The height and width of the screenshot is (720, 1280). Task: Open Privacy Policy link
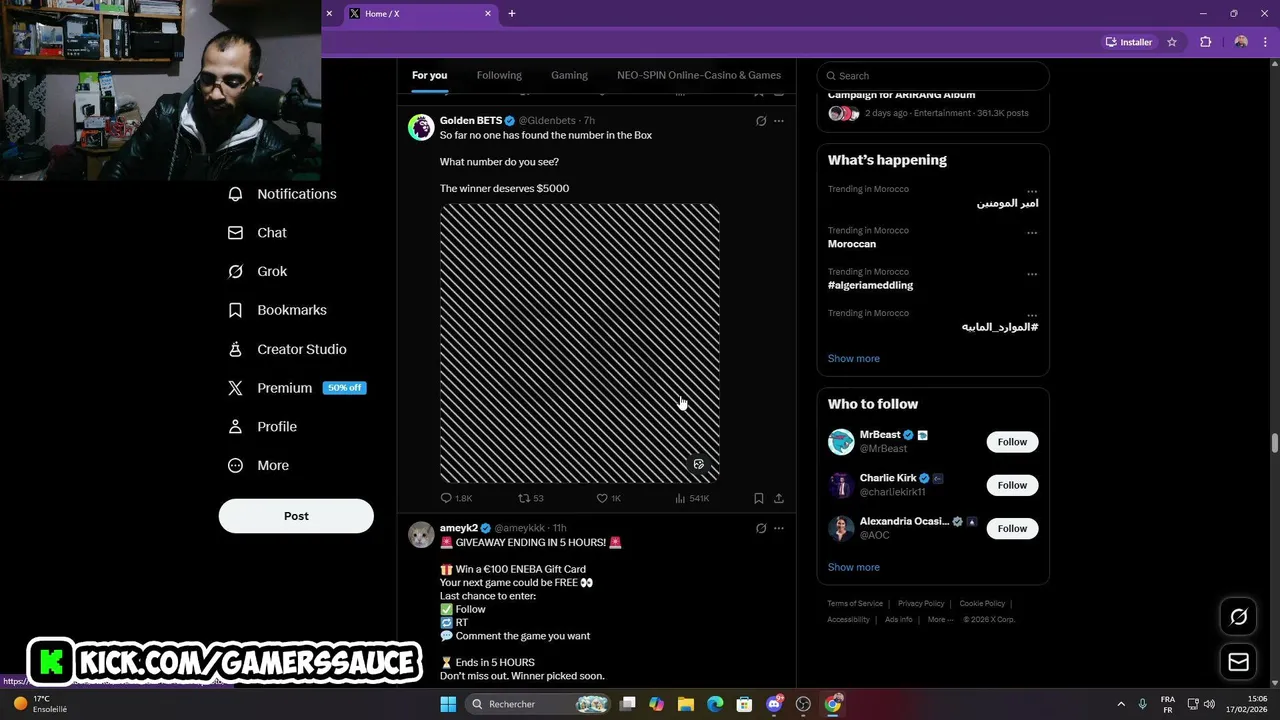pyautogui.click(x=921, y=604)
